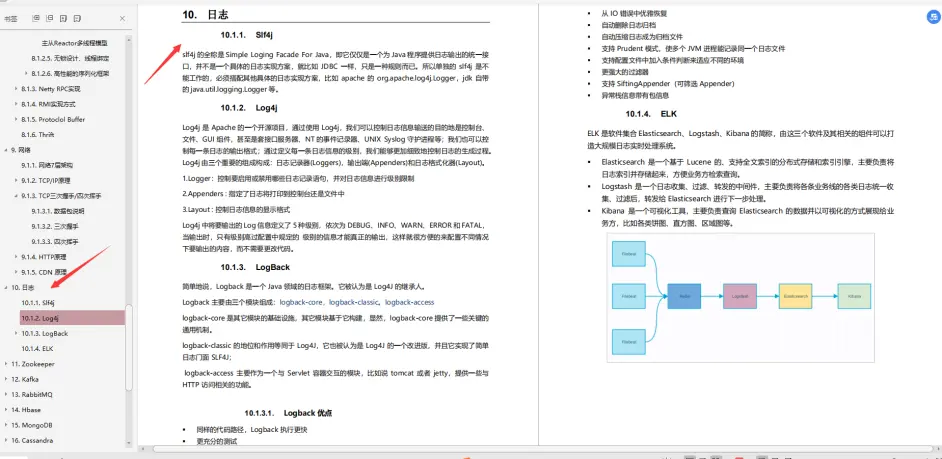Click the heading 10.1.2. Log4j
The width and height of the screenshot is (942, 459).
[249, 108]
